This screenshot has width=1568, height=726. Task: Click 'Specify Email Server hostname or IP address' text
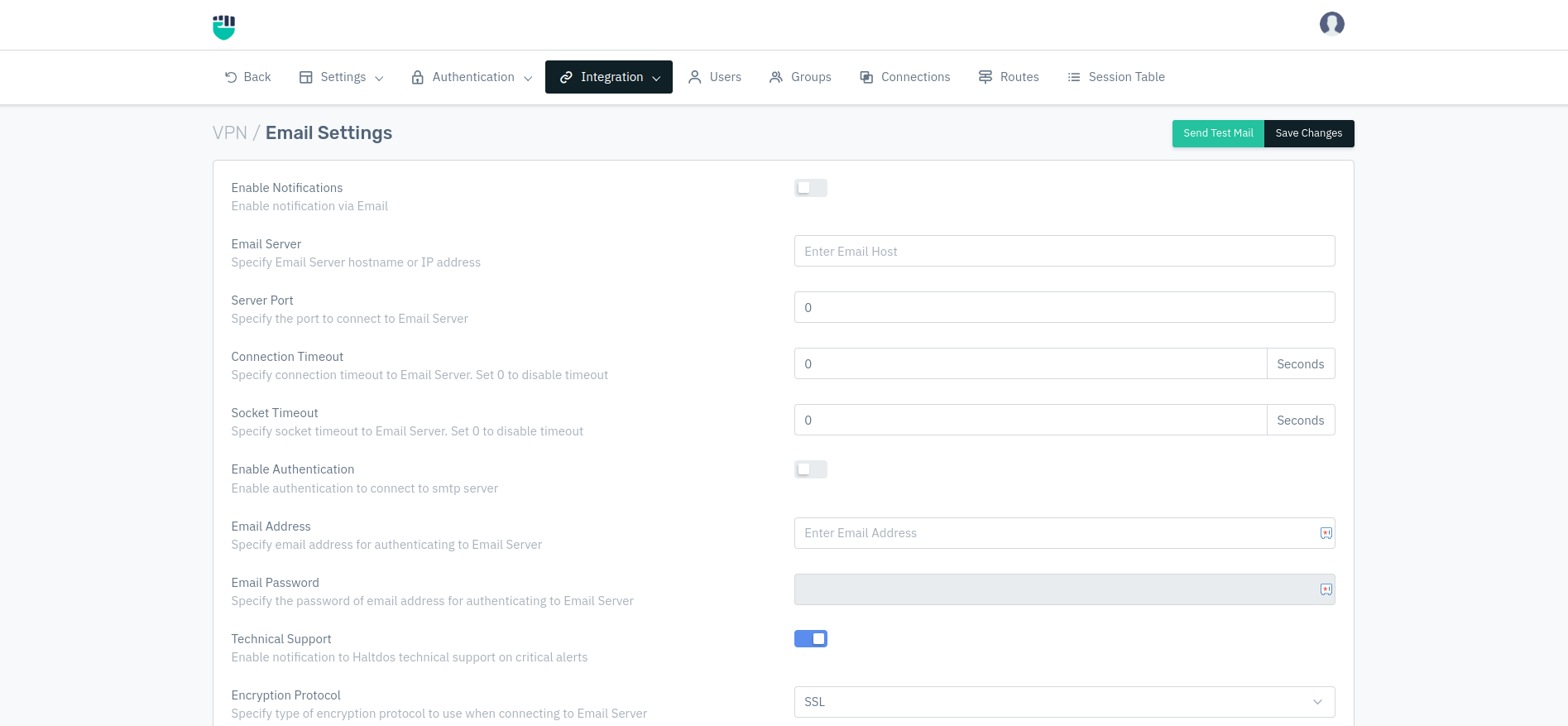tap(356, 262)
